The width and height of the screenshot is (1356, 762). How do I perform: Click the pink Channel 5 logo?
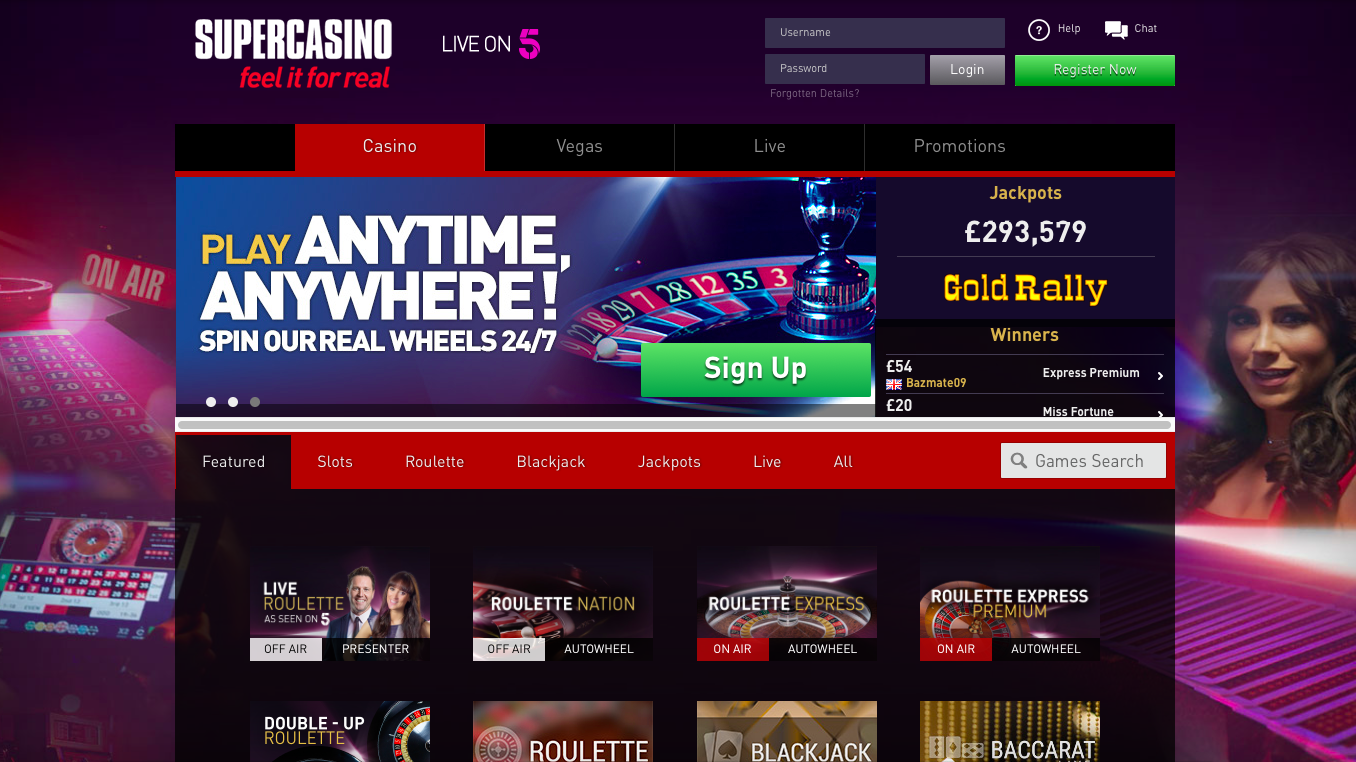[529, 44]
